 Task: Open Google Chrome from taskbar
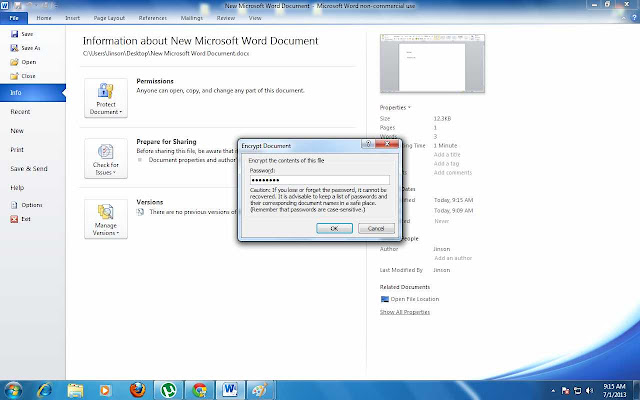200,390
